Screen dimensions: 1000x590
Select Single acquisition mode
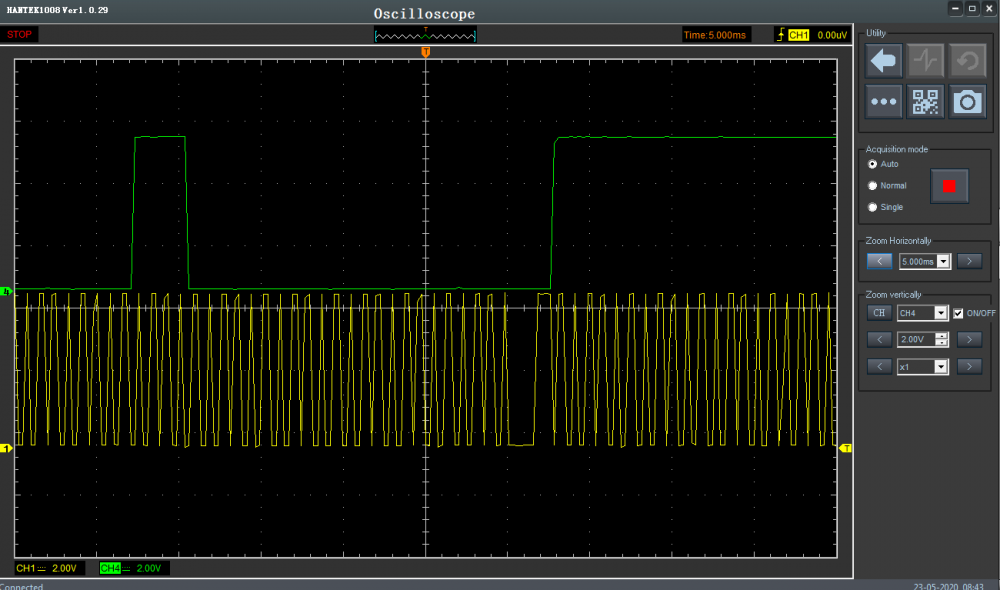tap(873, 207)
